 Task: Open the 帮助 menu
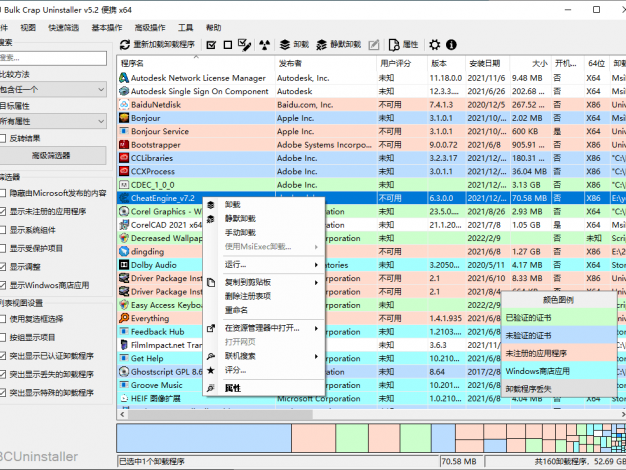pyautogui.click(x=214, y=28)
